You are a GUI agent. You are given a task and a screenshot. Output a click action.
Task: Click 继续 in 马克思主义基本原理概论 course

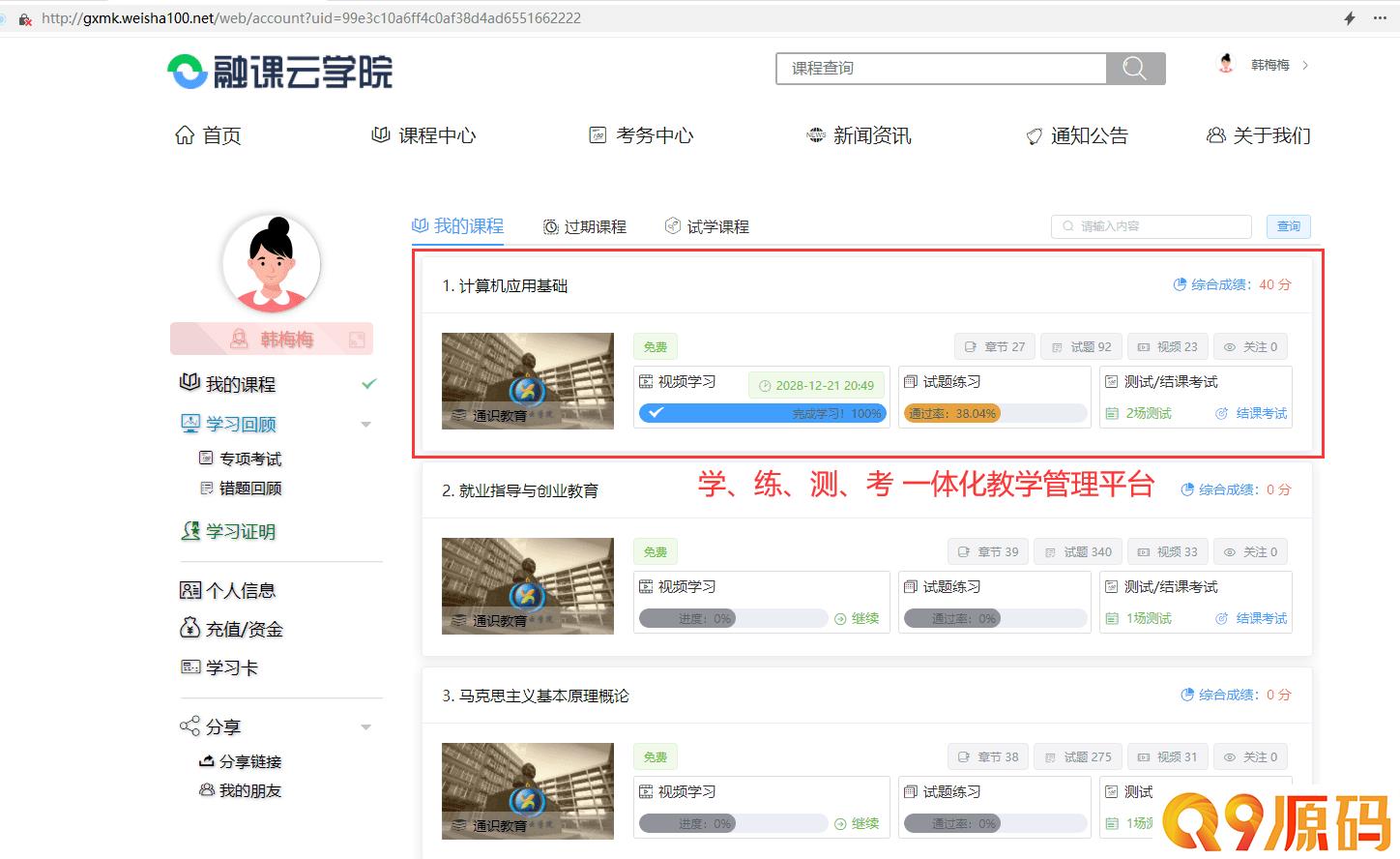(x=857, y=823)
